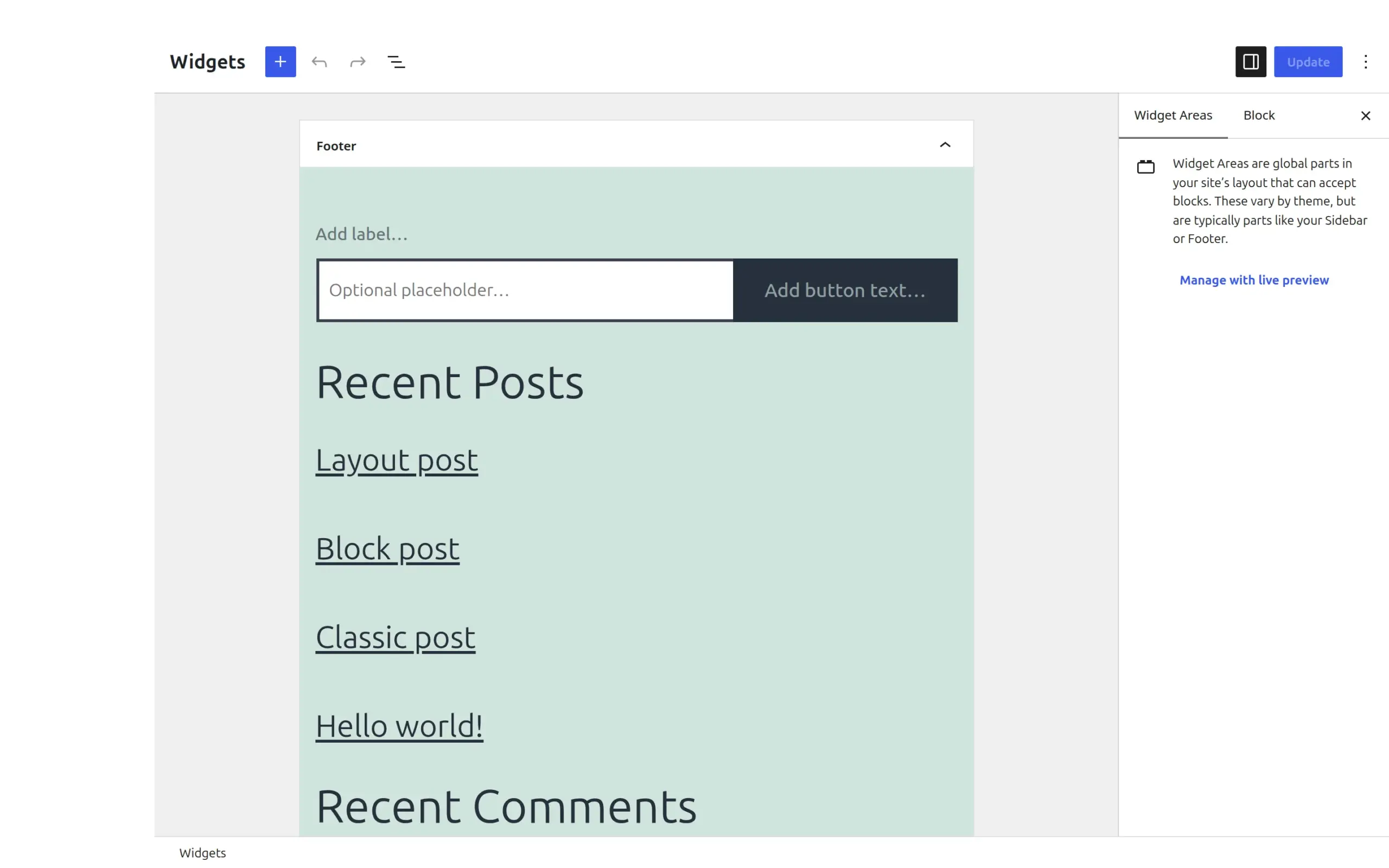Open the List View icon
This screenshot has width=1389, height=868.
coord(396,61)
